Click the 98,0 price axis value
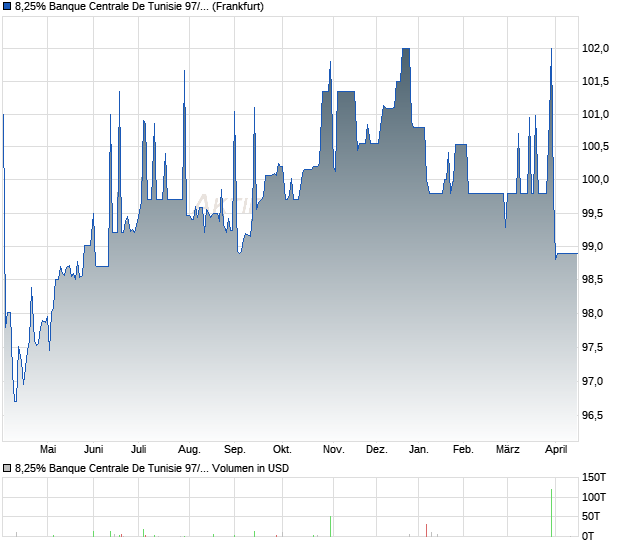 [593, 314]
